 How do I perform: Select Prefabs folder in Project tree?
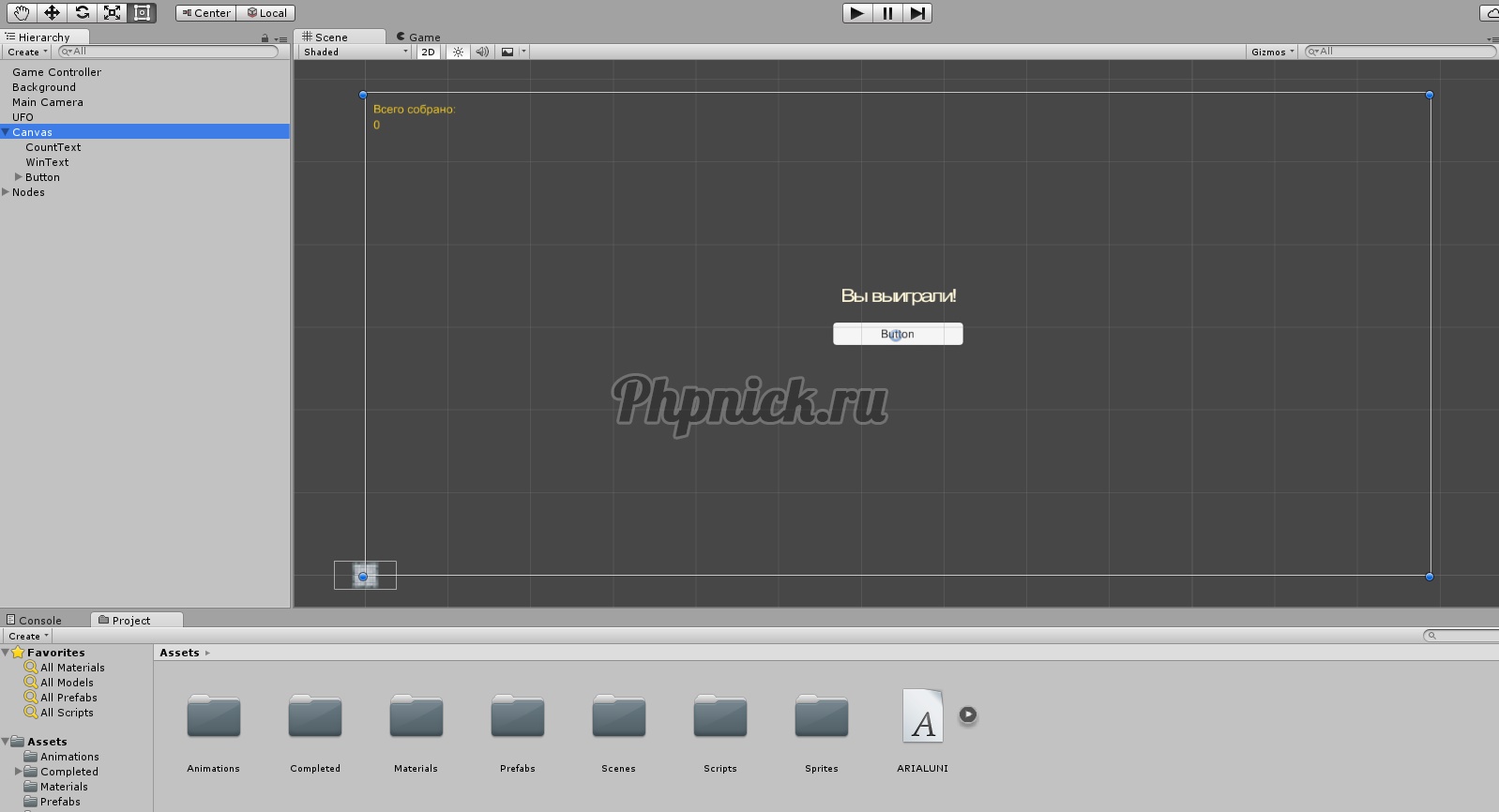click(x=60, y=802)
